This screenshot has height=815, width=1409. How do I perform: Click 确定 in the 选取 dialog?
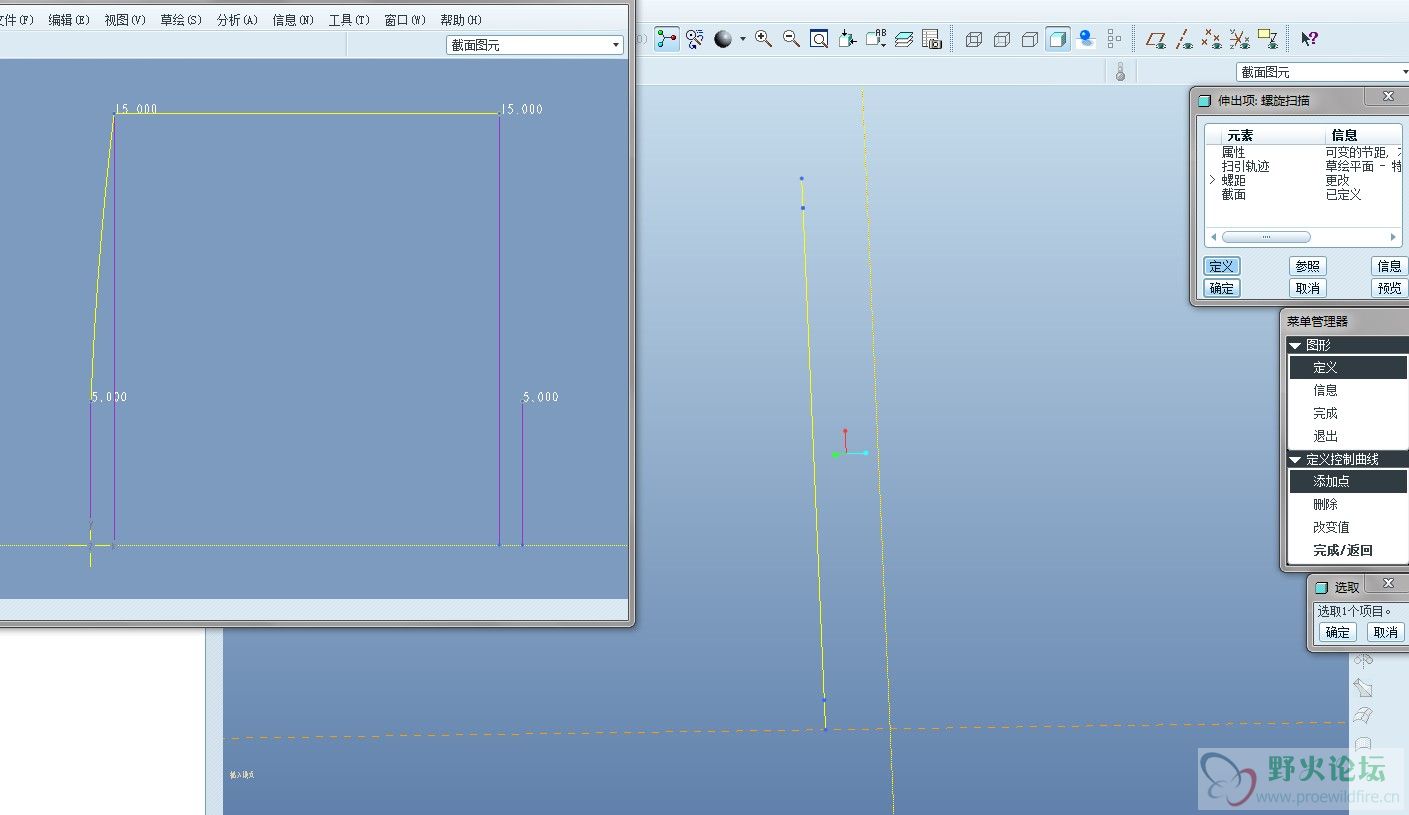(x=1338, y=632)
